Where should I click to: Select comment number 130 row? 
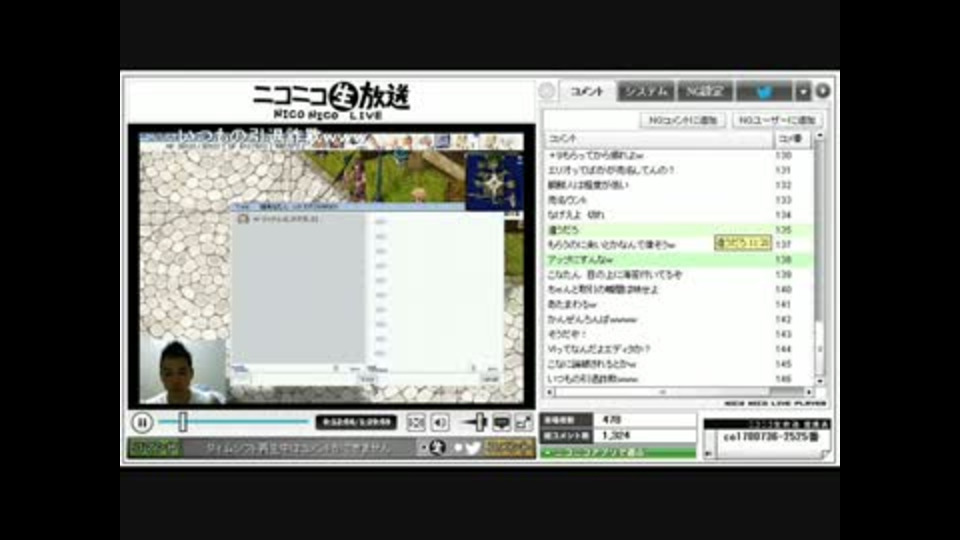[679, 156]
